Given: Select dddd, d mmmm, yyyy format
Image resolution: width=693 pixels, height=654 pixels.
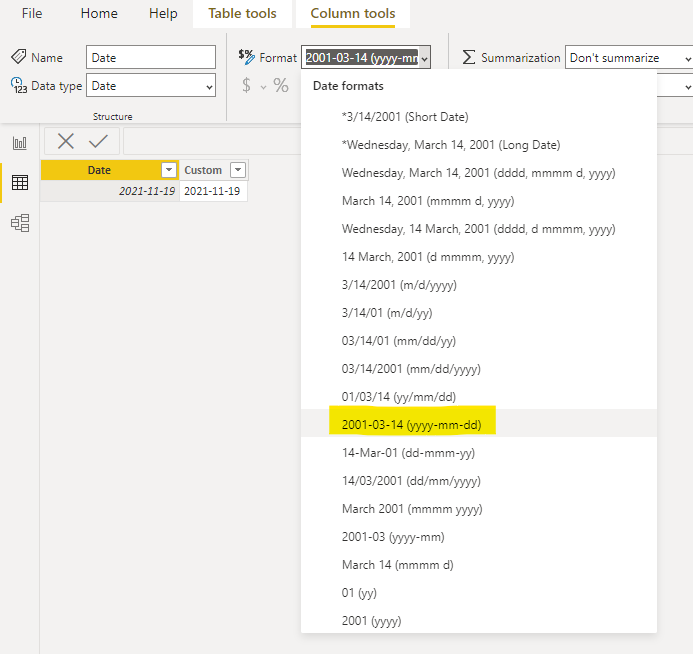Looking at the screenshot, I should coord(479,229).
